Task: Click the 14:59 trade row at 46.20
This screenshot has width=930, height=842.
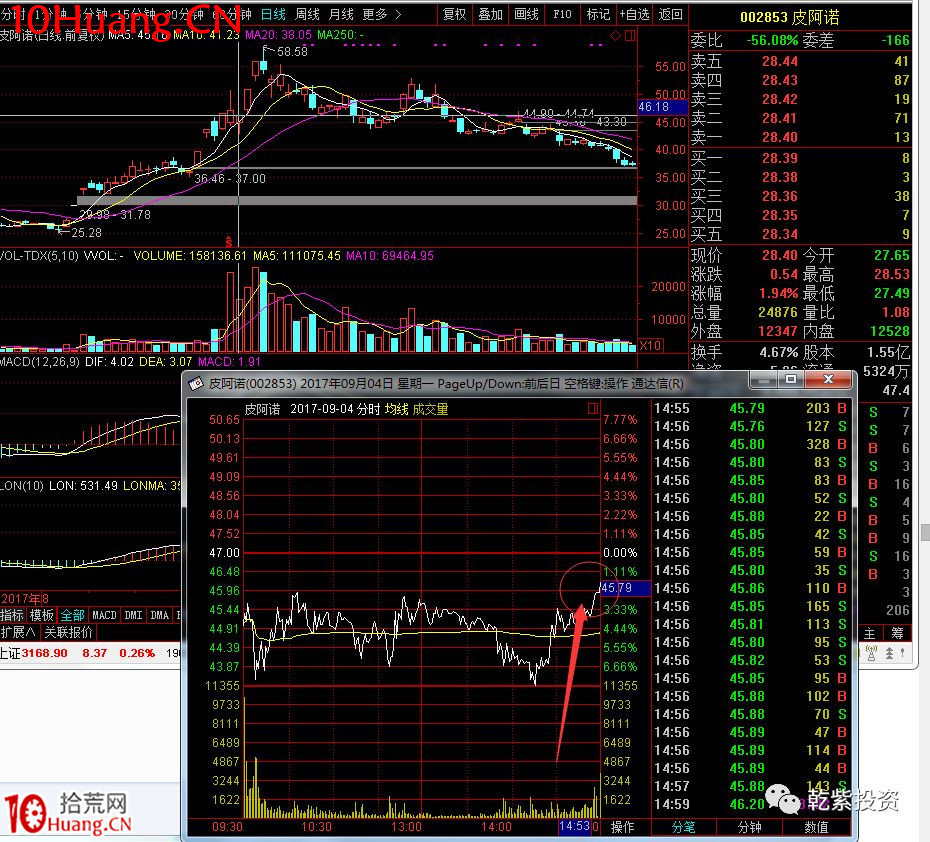Action: click(751, 804)
